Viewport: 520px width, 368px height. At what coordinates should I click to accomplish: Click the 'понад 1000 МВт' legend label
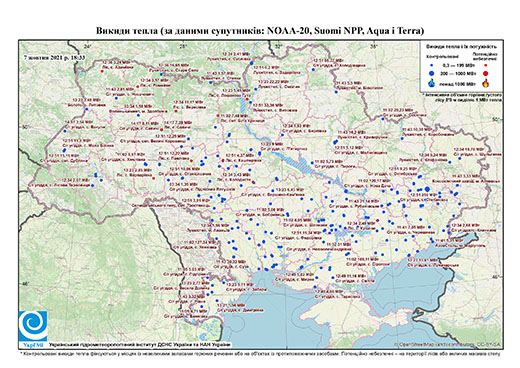point(458,83)
